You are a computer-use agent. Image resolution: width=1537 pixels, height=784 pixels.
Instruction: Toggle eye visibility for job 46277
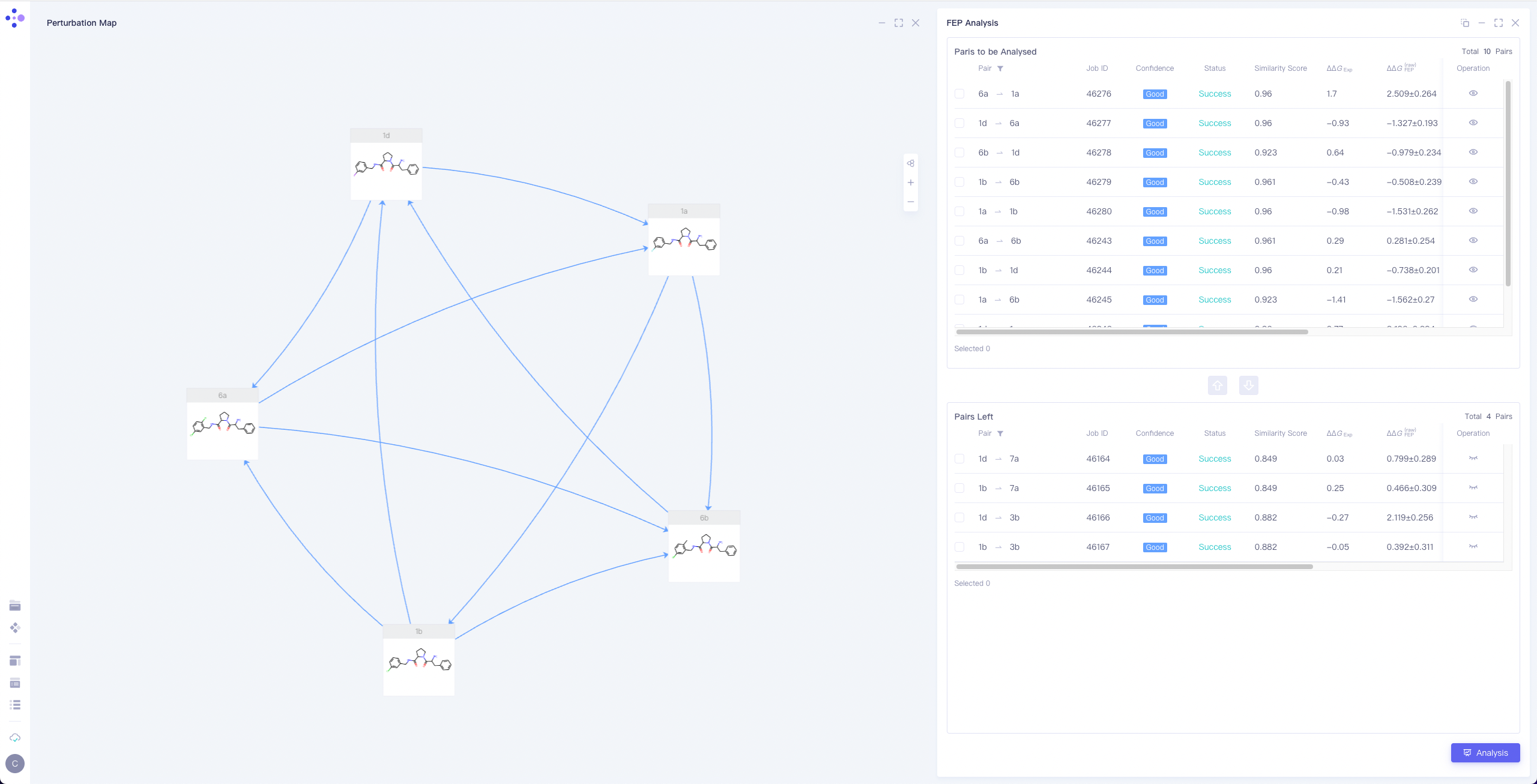click(x=1473, y=122)
